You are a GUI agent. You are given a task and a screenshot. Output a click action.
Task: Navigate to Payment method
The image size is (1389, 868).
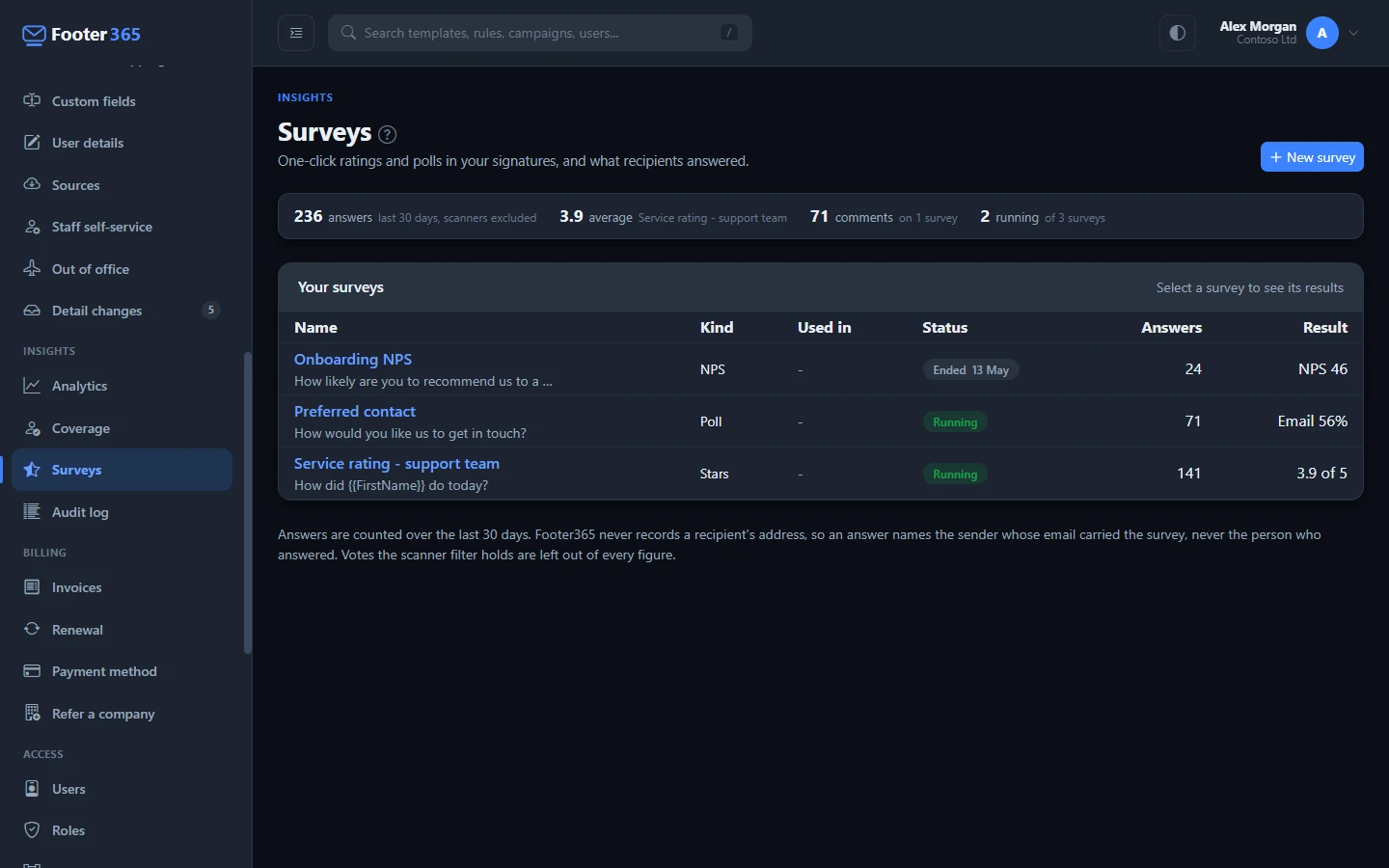click(122, 671)
